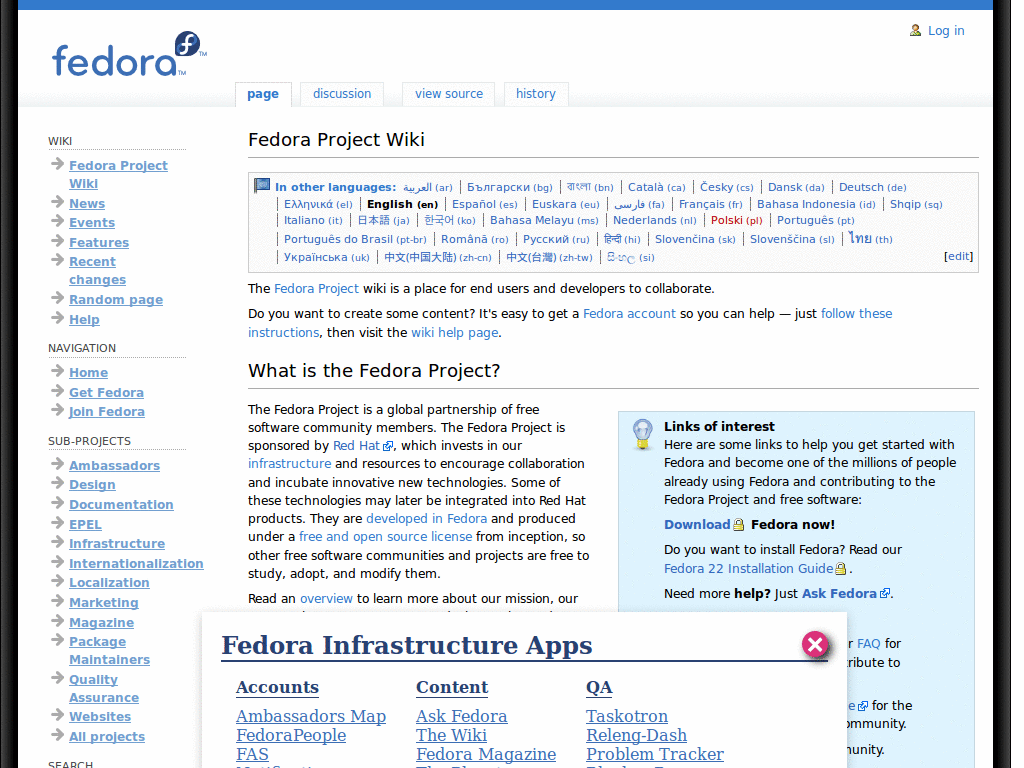Open Ambassadors Map under Accounts
Image resolution: width=1024 pixels, height=768 pixels.
311,716
